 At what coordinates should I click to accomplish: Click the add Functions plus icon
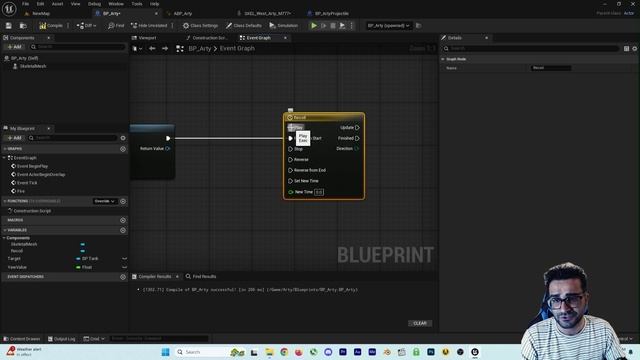tap(123, 201)
